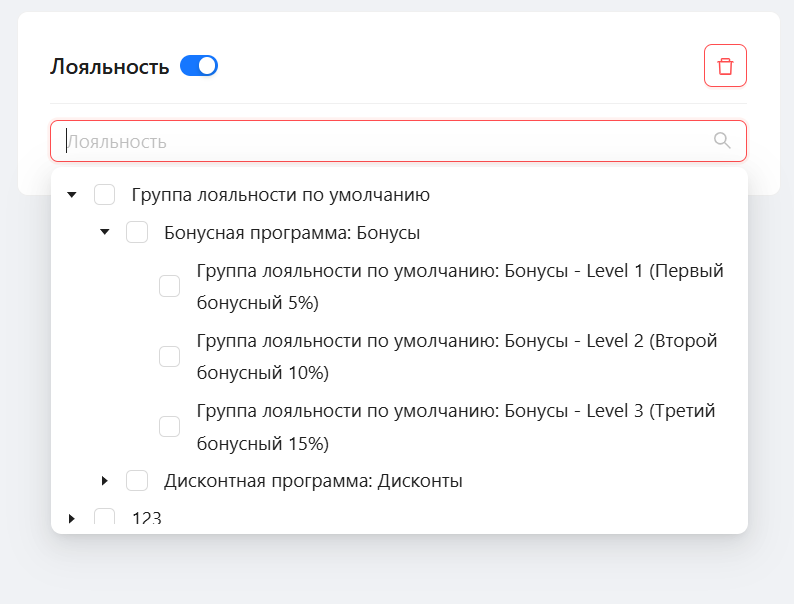
Task: Check Бонусная программа: Бонусы checkbox
Action: [137, 232]
